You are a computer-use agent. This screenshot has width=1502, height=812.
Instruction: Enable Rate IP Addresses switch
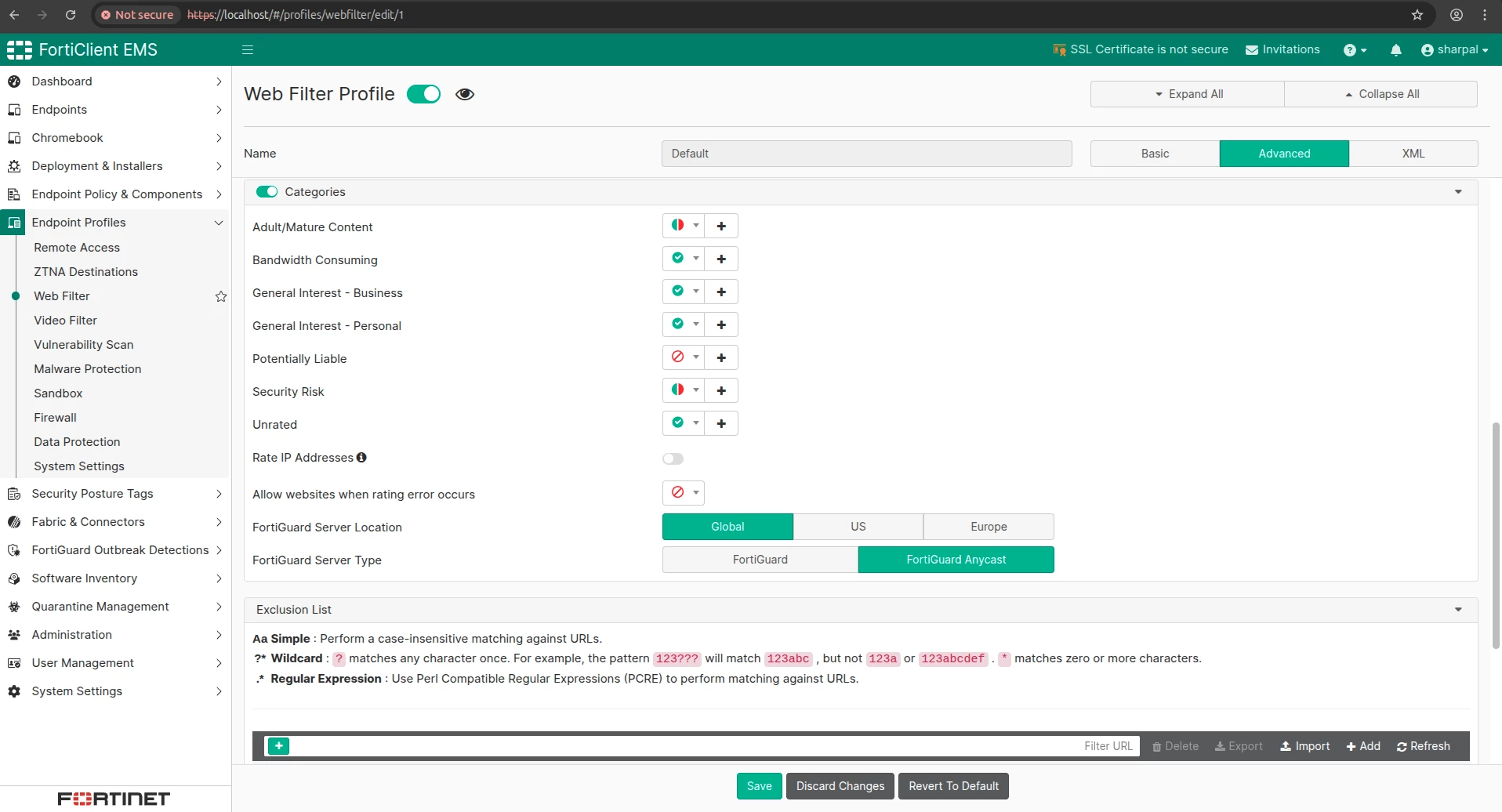(673, 459)
